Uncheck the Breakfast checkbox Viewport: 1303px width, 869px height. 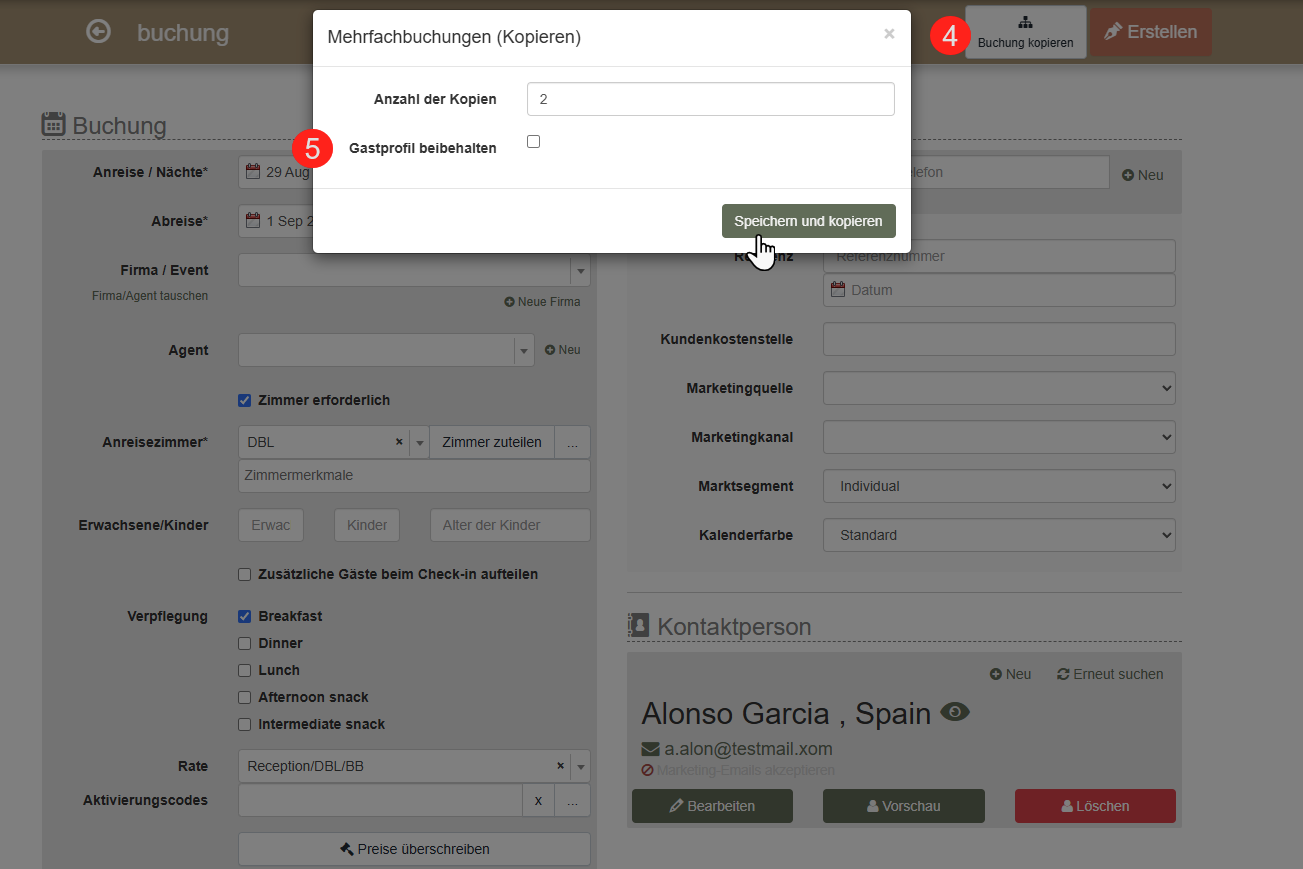pos(244,616)
